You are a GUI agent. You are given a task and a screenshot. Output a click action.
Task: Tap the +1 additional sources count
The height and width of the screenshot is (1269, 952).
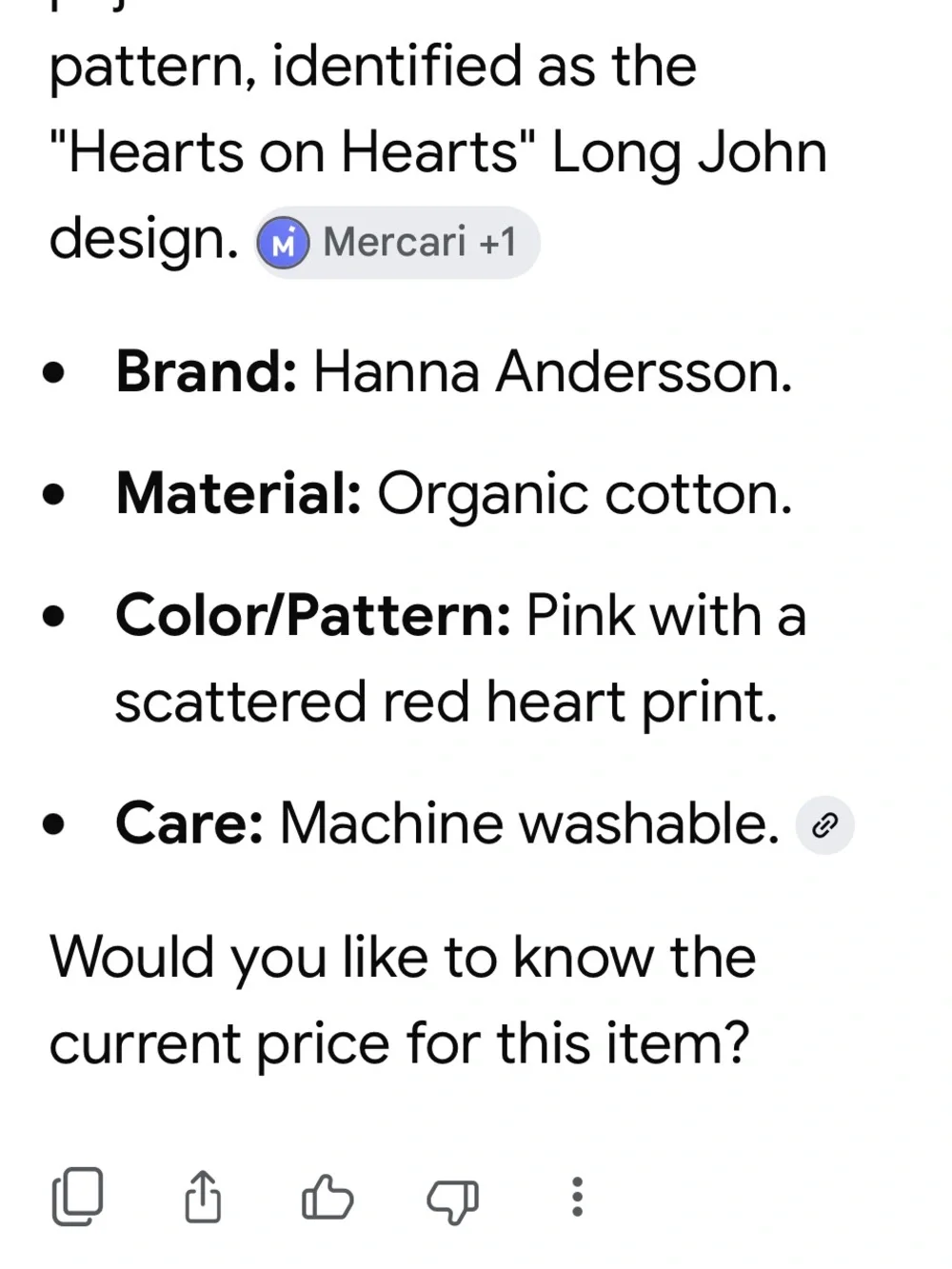coord(498,242)
